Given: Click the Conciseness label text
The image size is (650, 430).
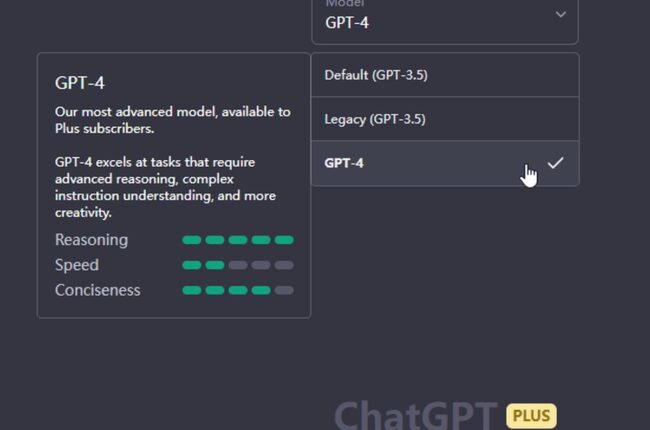Looking at the screenshot, I should (x=98, y=290).
